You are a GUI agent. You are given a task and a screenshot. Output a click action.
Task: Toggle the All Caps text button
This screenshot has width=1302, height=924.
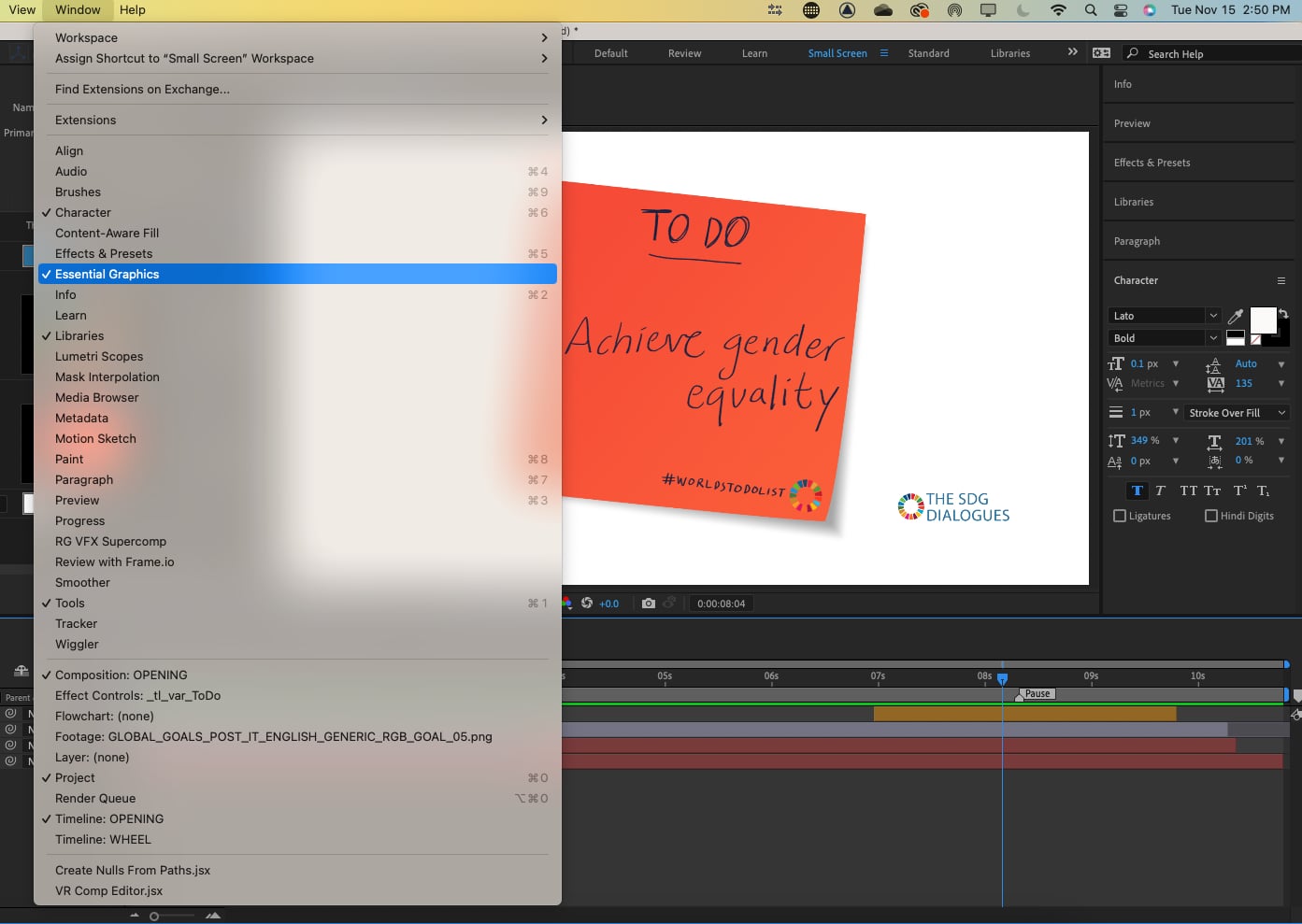[1188, 490]
